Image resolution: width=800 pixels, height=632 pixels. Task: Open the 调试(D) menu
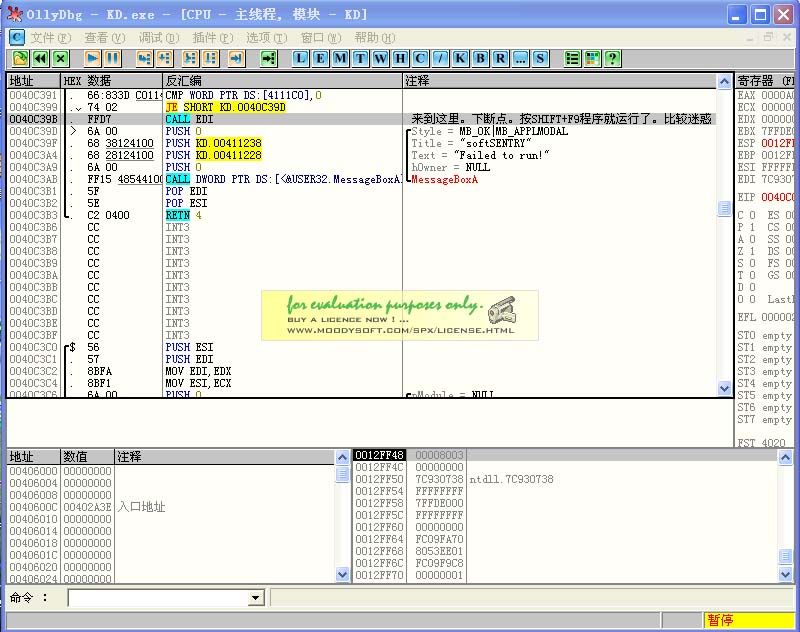159,38
